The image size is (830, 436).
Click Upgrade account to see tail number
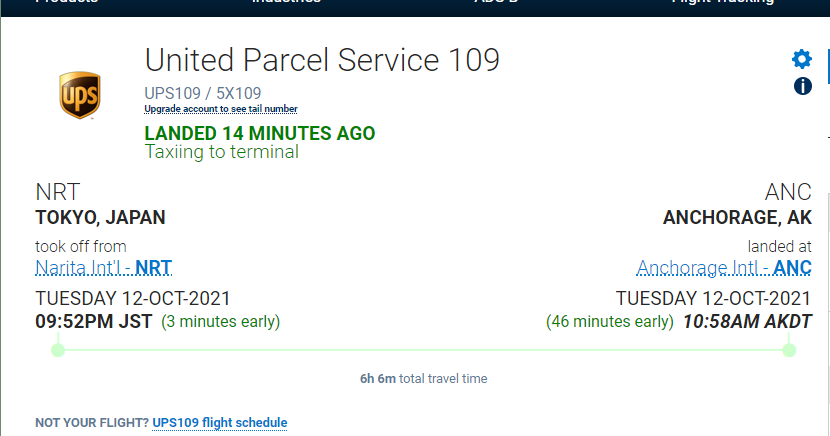tap(220, 109)
